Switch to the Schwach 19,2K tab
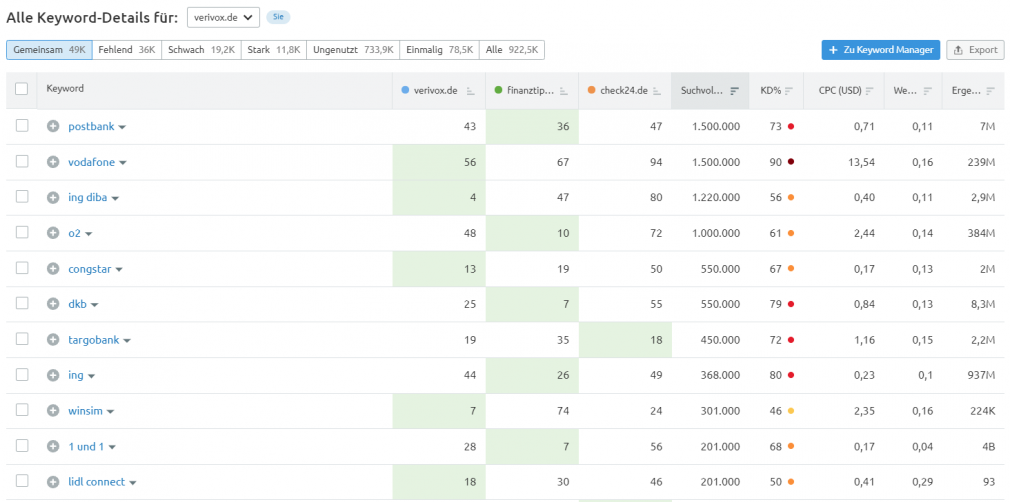This screenshot has height=502, width=1010. point(202,50)
